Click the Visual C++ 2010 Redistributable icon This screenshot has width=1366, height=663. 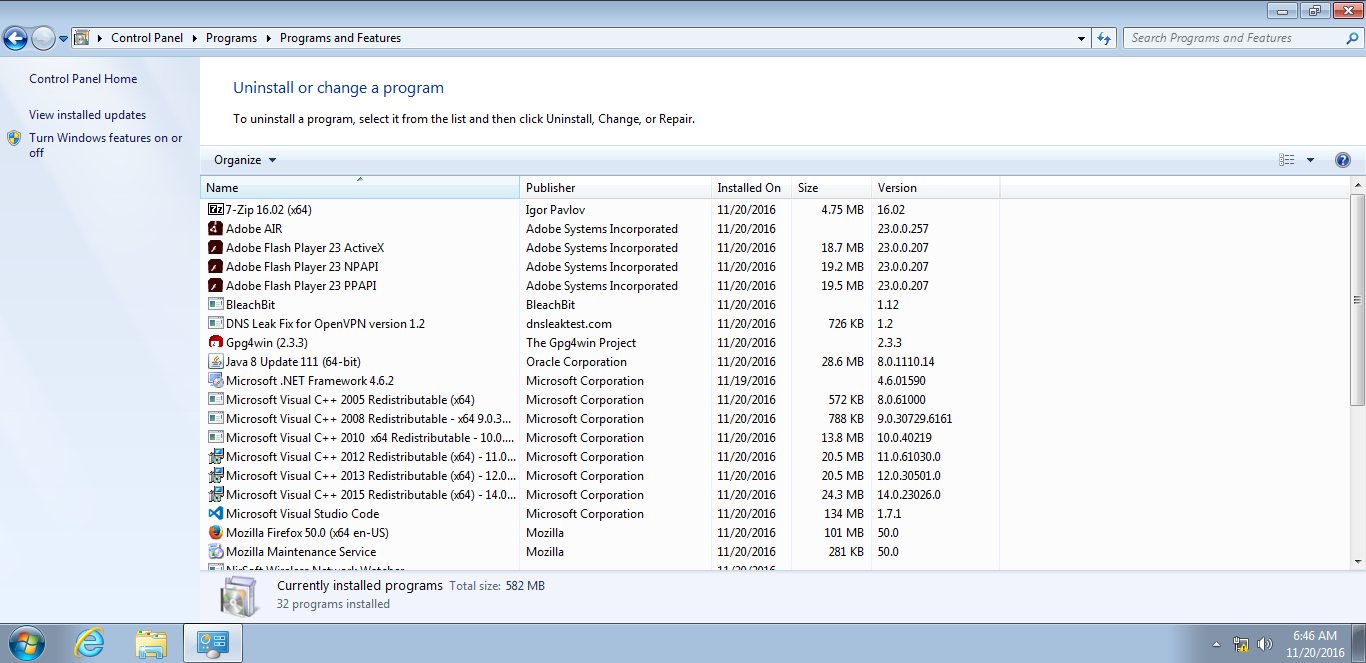(215, 438)
